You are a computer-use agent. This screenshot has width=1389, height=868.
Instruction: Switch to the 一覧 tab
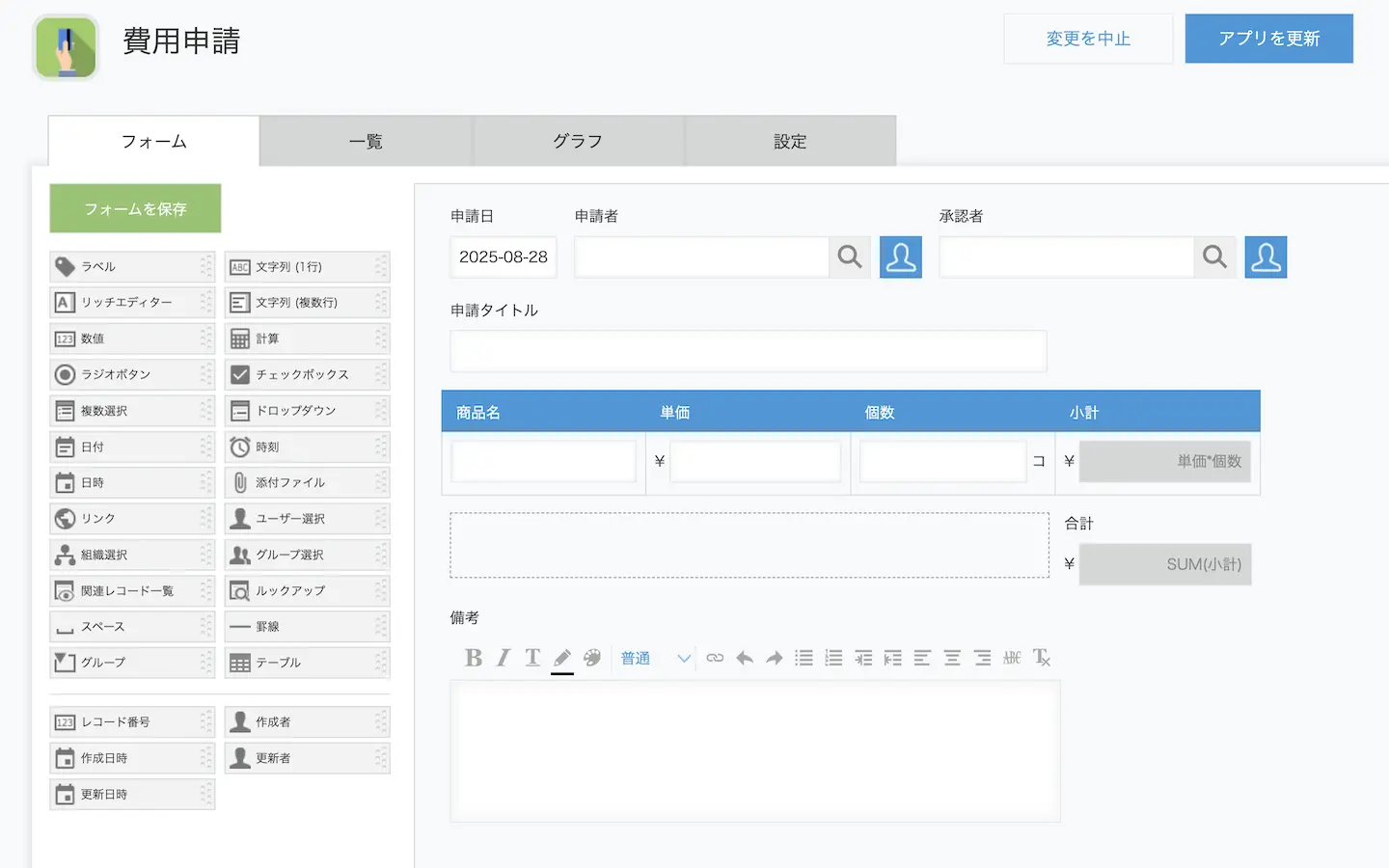point(366,142)
